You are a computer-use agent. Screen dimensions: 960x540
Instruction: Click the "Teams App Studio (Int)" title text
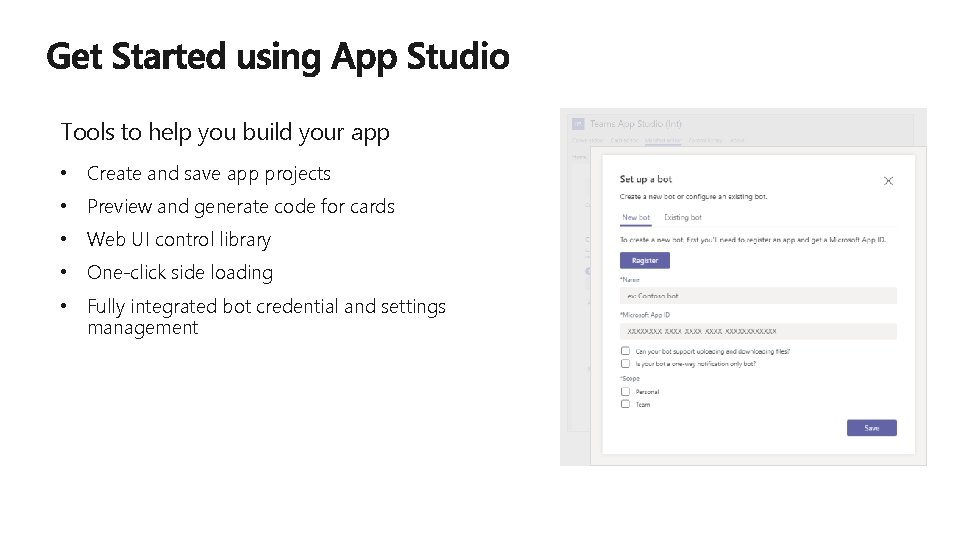(x=636, y=124)
